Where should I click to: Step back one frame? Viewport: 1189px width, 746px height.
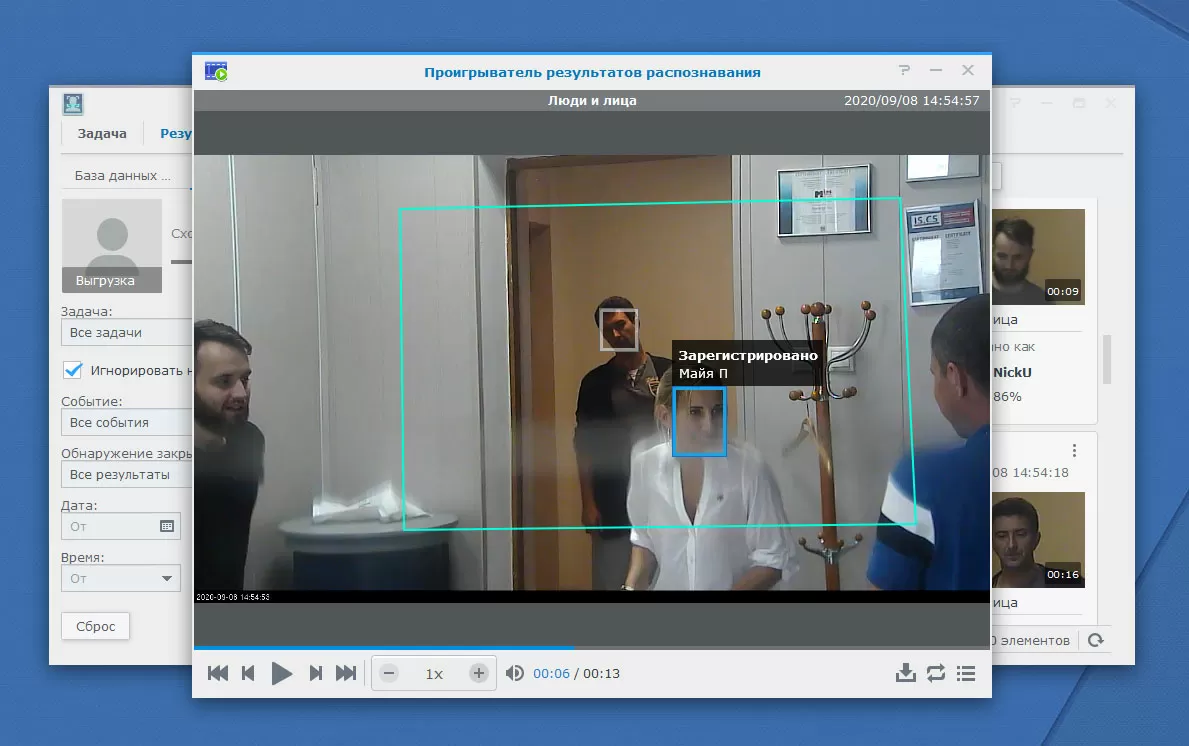tap(248, 673)
